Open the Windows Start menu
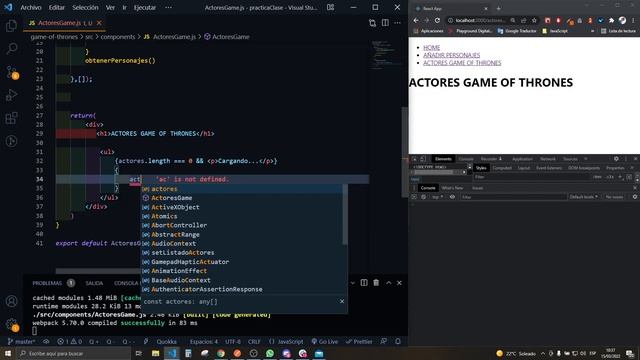 [8, 353]
